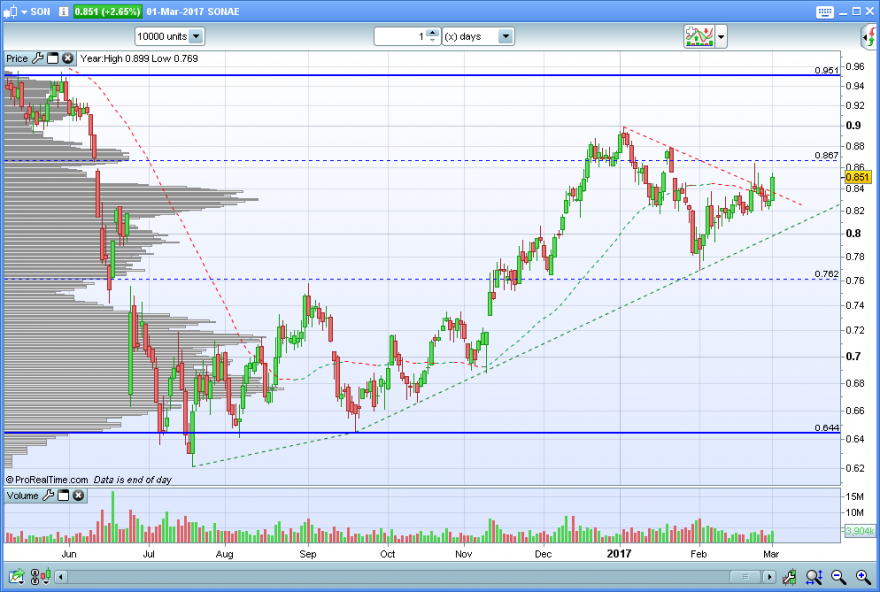This screenshot has height=592, width=880.
Task: Open the chart export/share icon
Action: click(x=17, y=576)
